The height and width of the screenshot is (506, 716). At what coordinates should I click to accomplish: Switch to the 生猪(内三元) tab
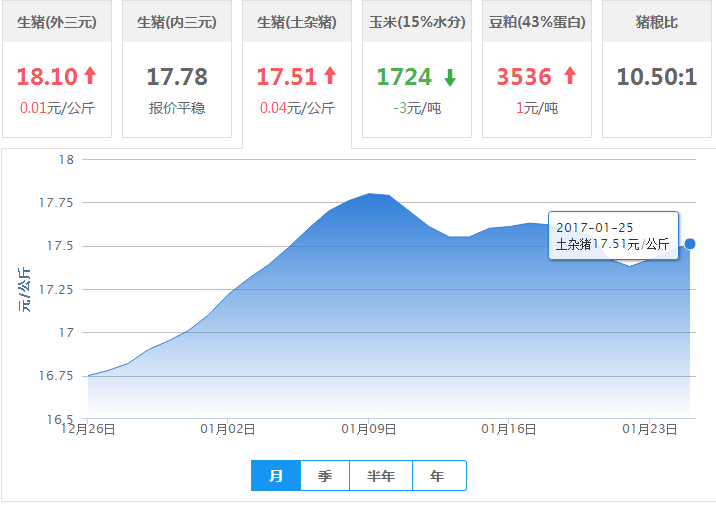[177, 22]
